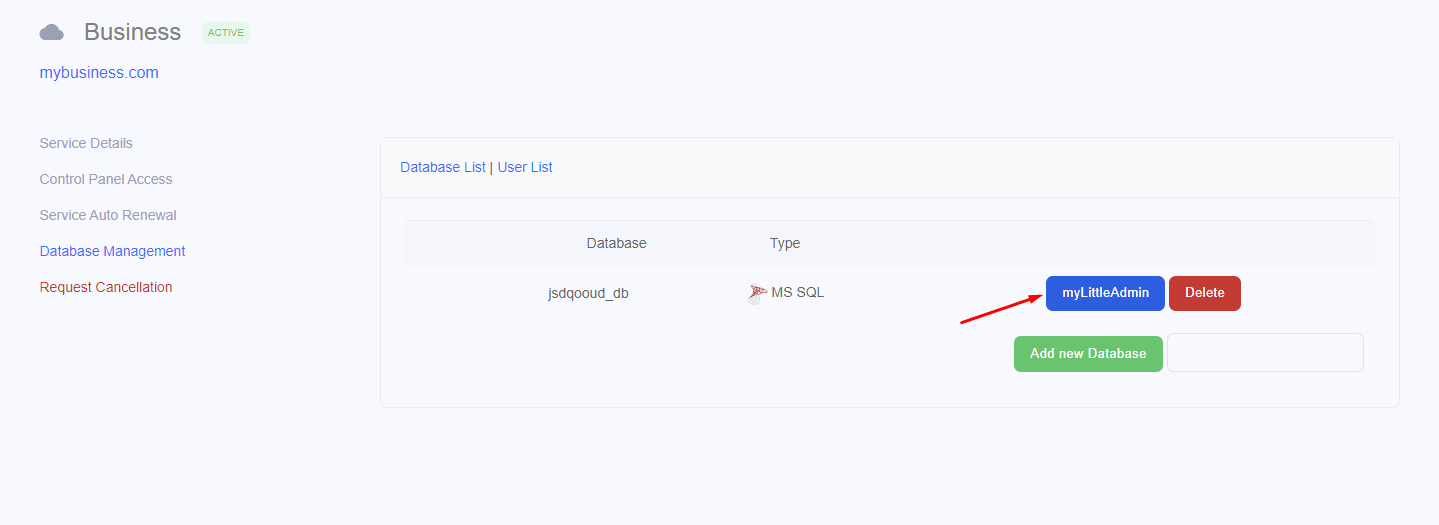Launch myLittleAdmin for jsdqooud_db

(x=1105, y=293)
